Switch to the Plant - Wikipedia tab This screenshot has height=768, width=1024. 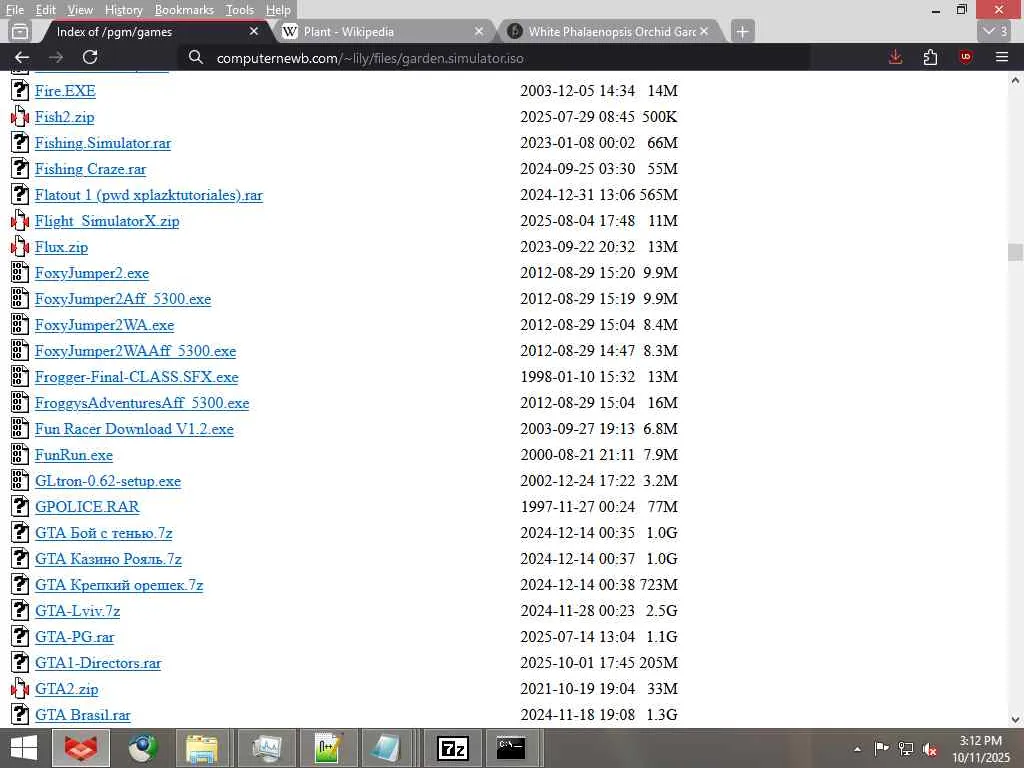coord(382,31)
